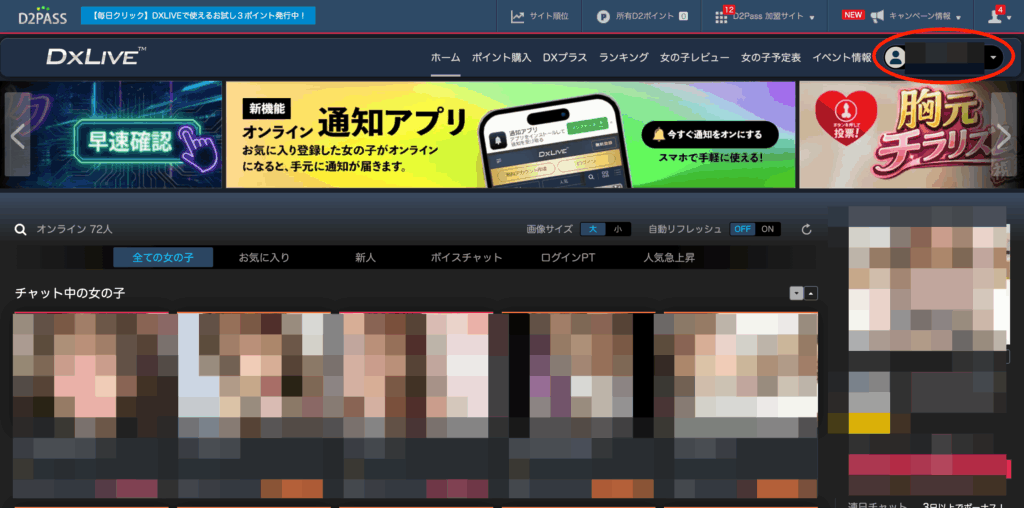Open 女の子レビュー page
Image resolution: width=1024 pixels, height=508 pixels.
695,57
